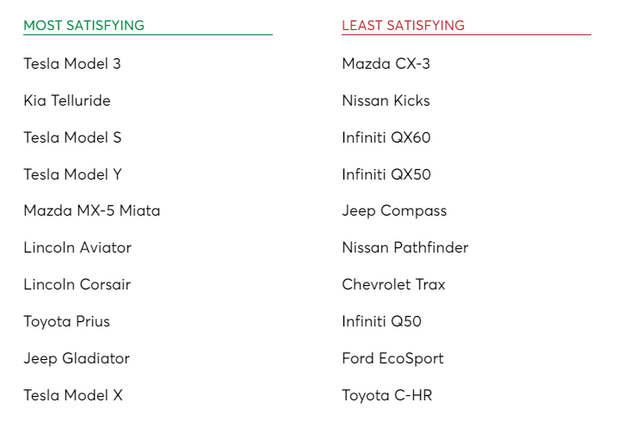The width and height of the screenshot is (630, 427).
Task: Select Kia Telluride in the list
Action: [x=67, y=100]
